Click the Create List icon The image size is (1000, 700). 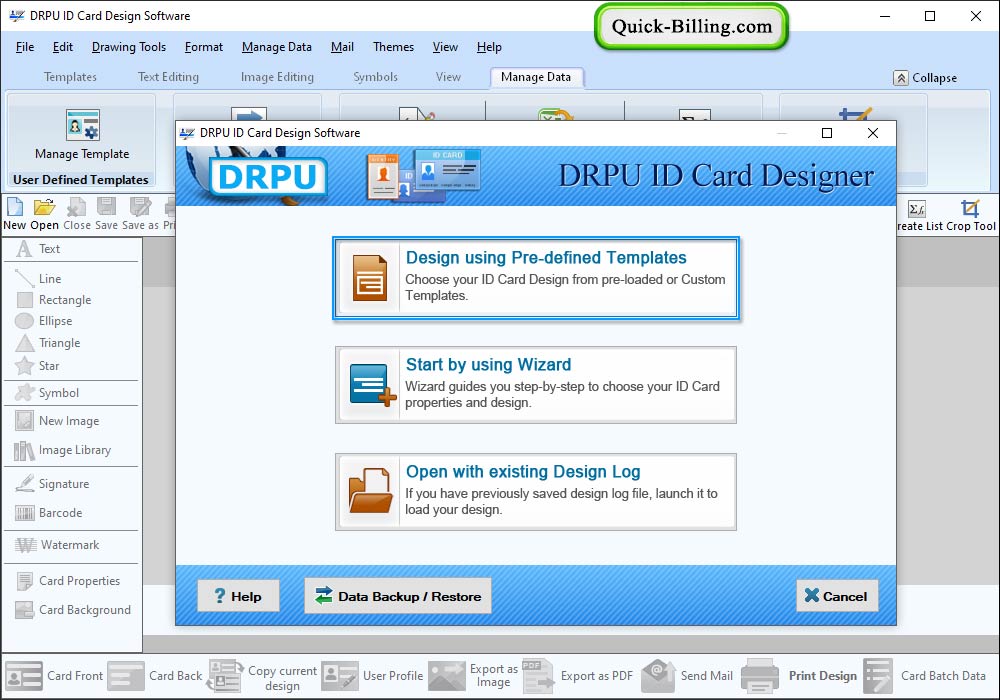pyautogui.click(x=916, y=208)
